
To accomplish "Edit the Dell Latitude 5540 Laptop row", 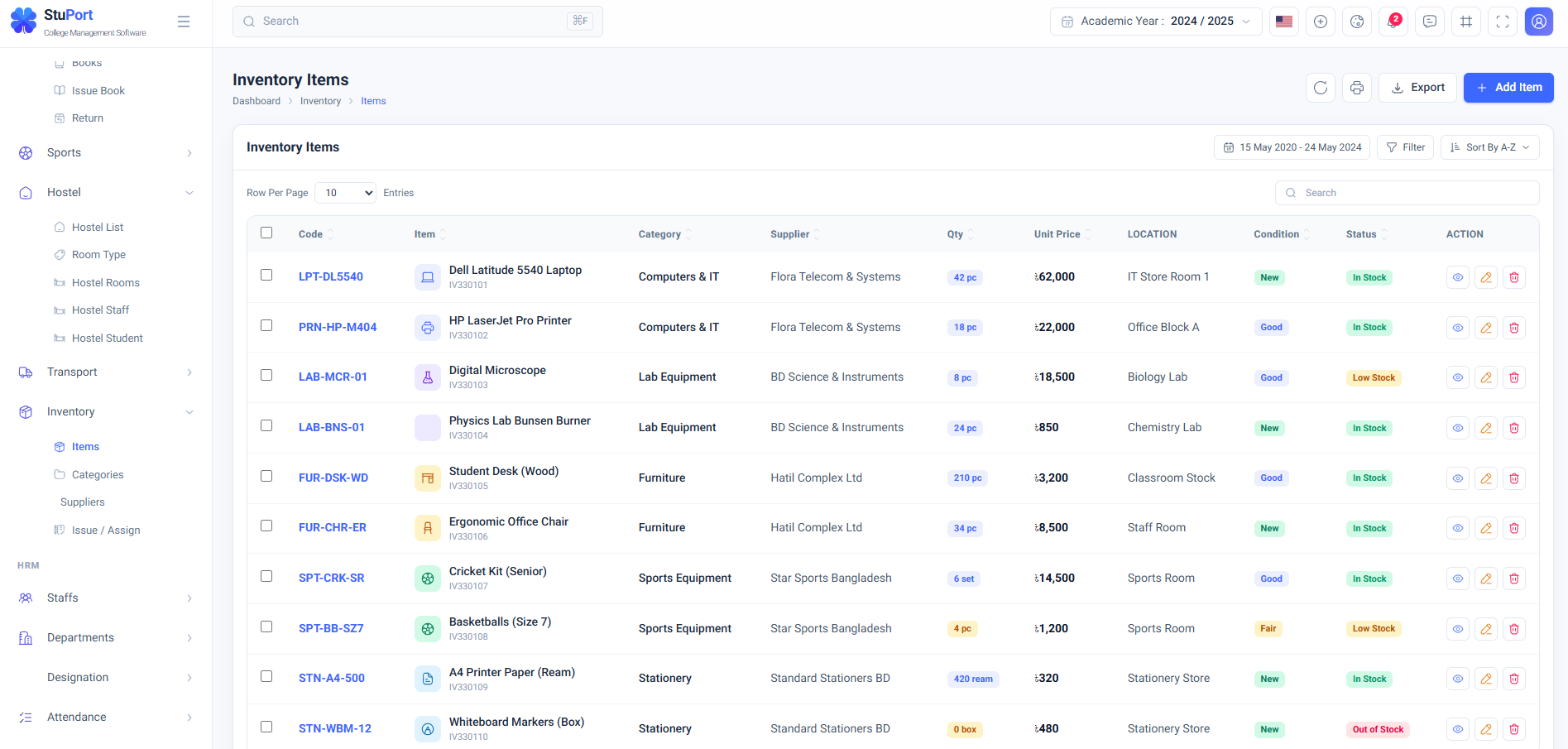I will point(1486,277).
